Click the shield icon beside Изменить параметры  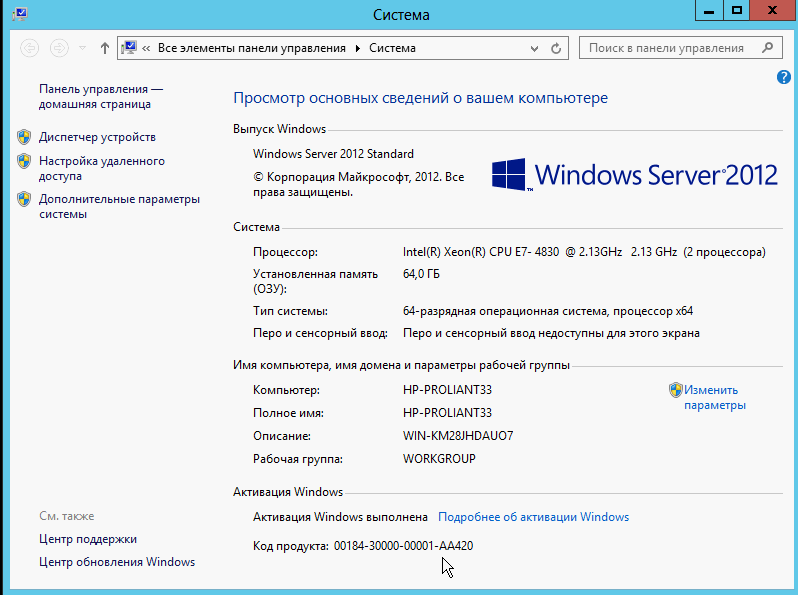tap(675, 391)
